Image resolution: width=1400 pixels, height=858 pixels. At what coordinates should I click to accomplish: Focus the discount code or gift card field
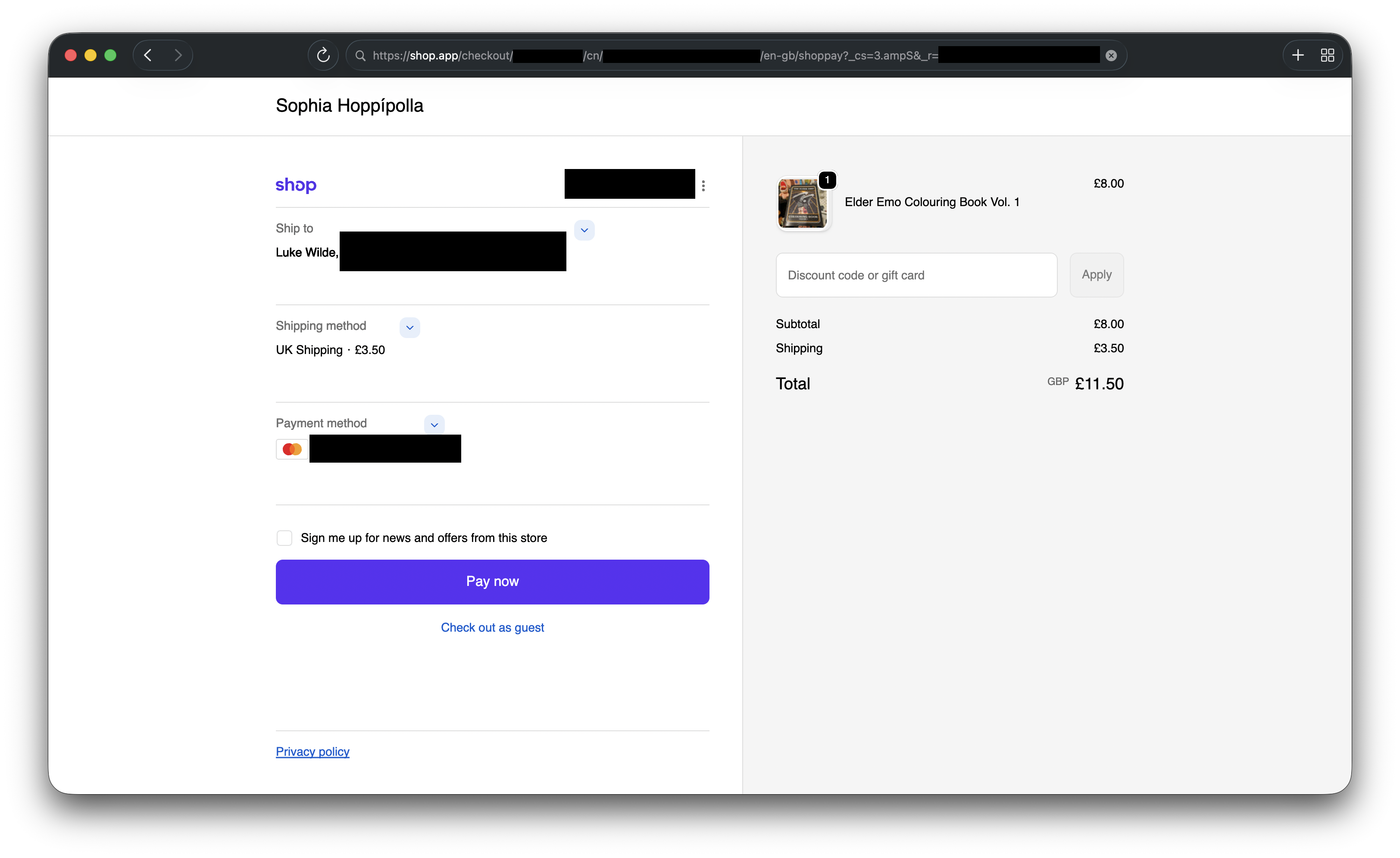coord(916,275)
